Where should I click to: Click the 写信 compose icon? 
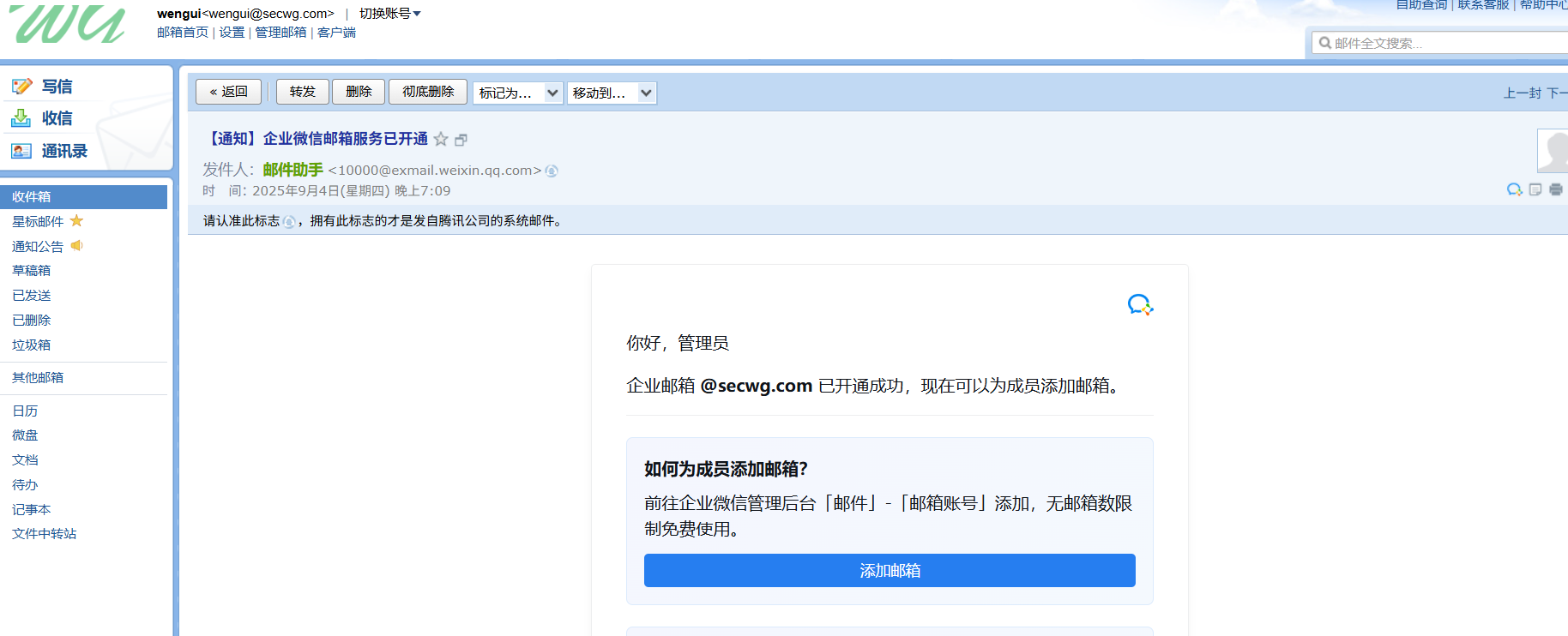point(21,87)
